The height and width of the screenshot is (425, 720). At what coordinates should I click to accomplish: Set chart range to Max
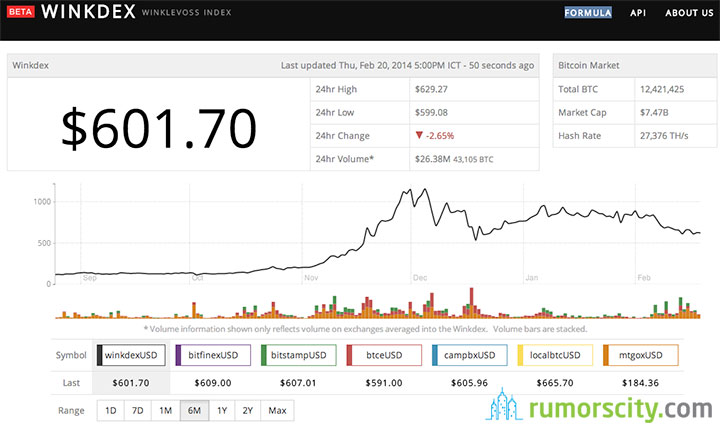(277, 410)
